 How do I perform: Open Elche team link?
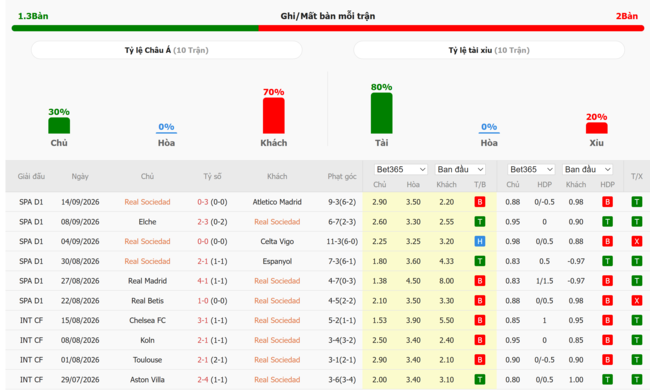click(x=147, y=222)
